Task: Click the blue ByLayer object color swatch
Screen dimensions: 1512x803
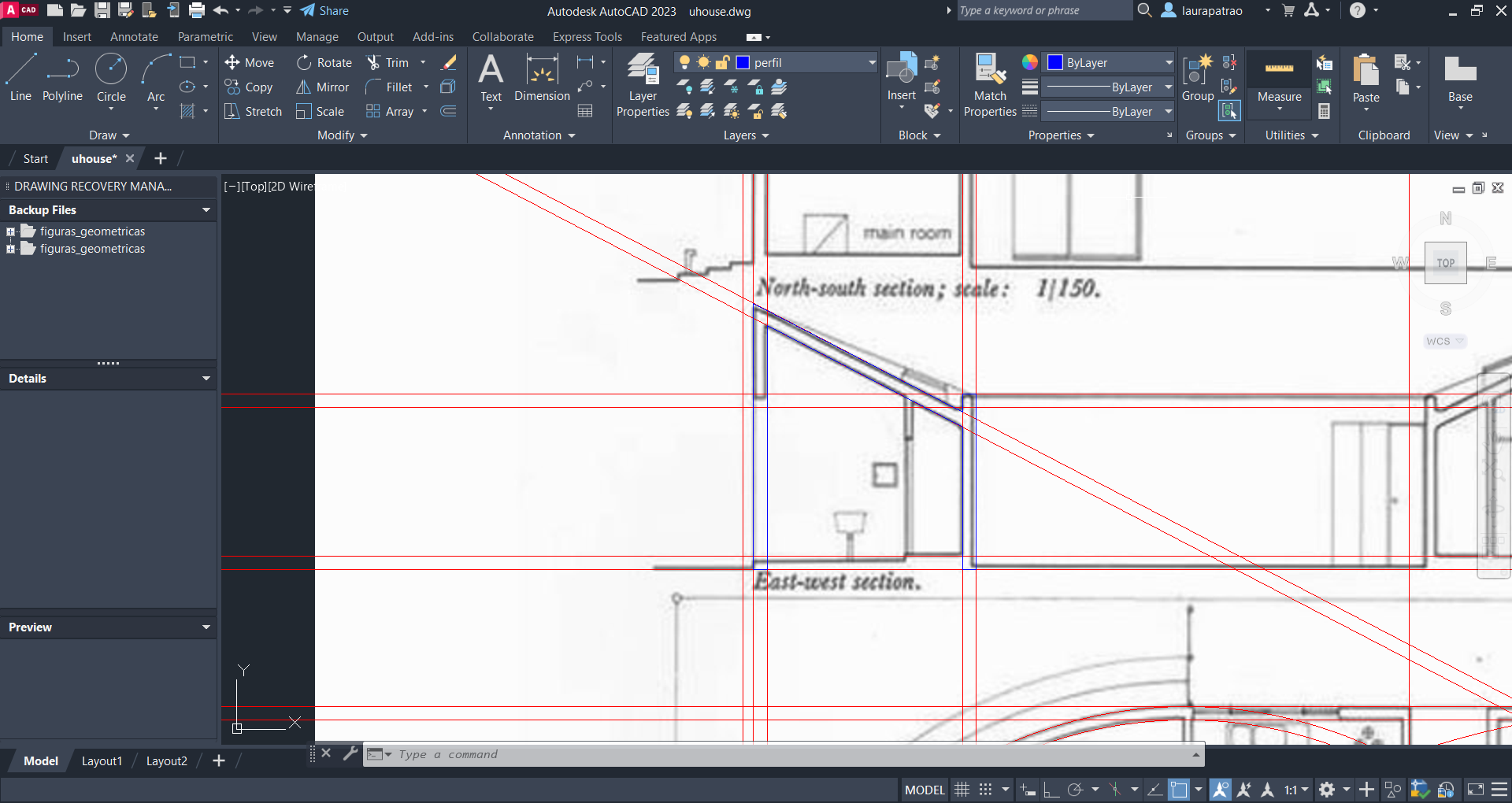Action: (x=1055, y=62)
